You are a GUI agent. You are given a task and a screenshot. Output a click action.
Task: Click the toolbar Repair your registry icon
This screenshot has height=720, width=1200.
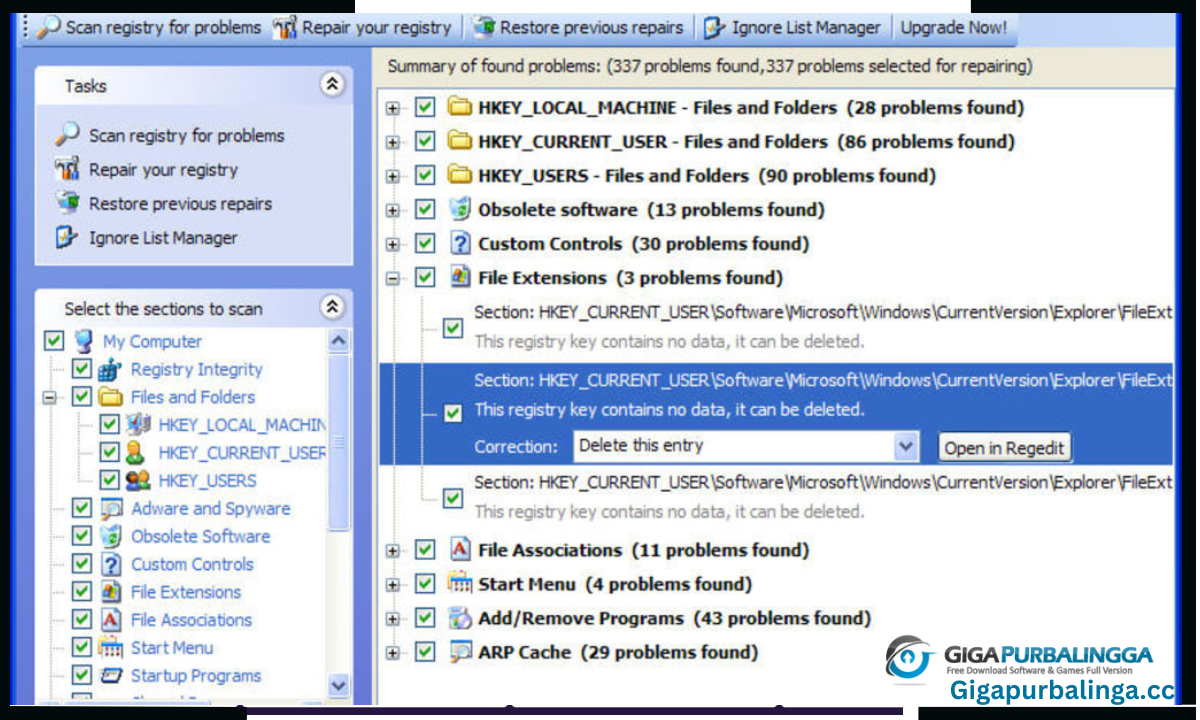click(x=284, y=28)
